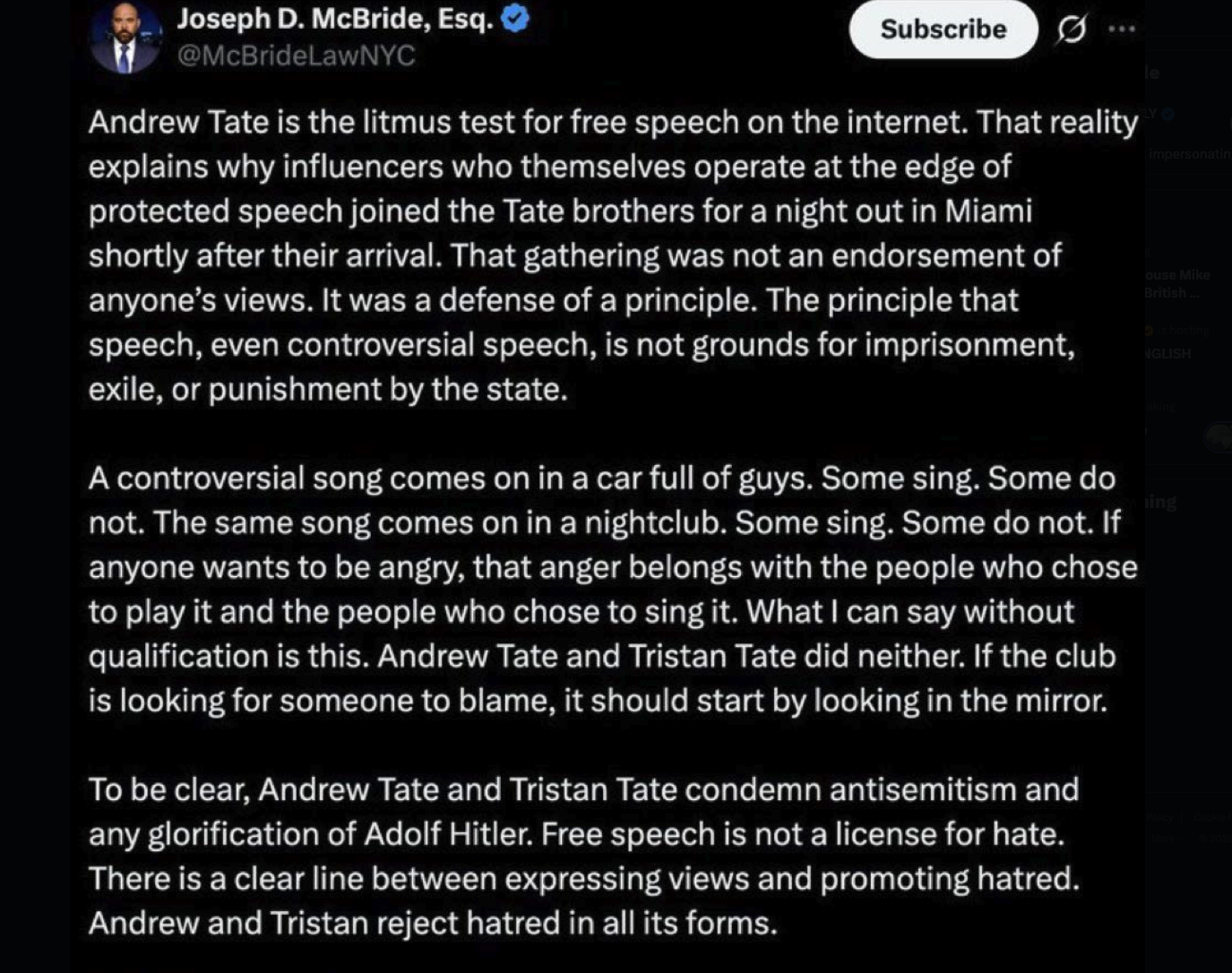Image resolution: width=1232 pixels, height=973 pixels.
Task: Open the three-dot more options menu
Action: 1121,30
